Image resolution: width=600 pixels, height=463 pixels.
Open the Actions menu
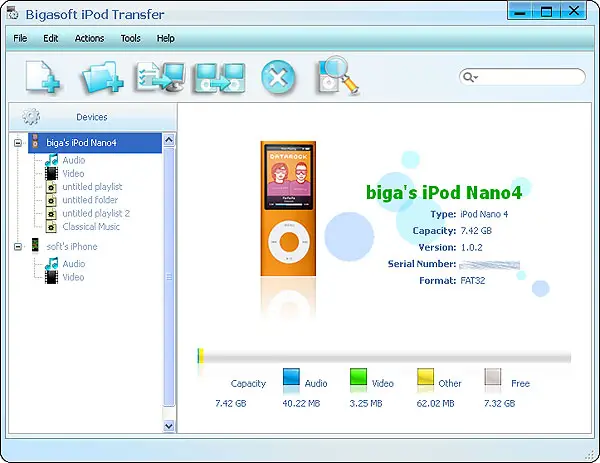click(x=90, y=38)
